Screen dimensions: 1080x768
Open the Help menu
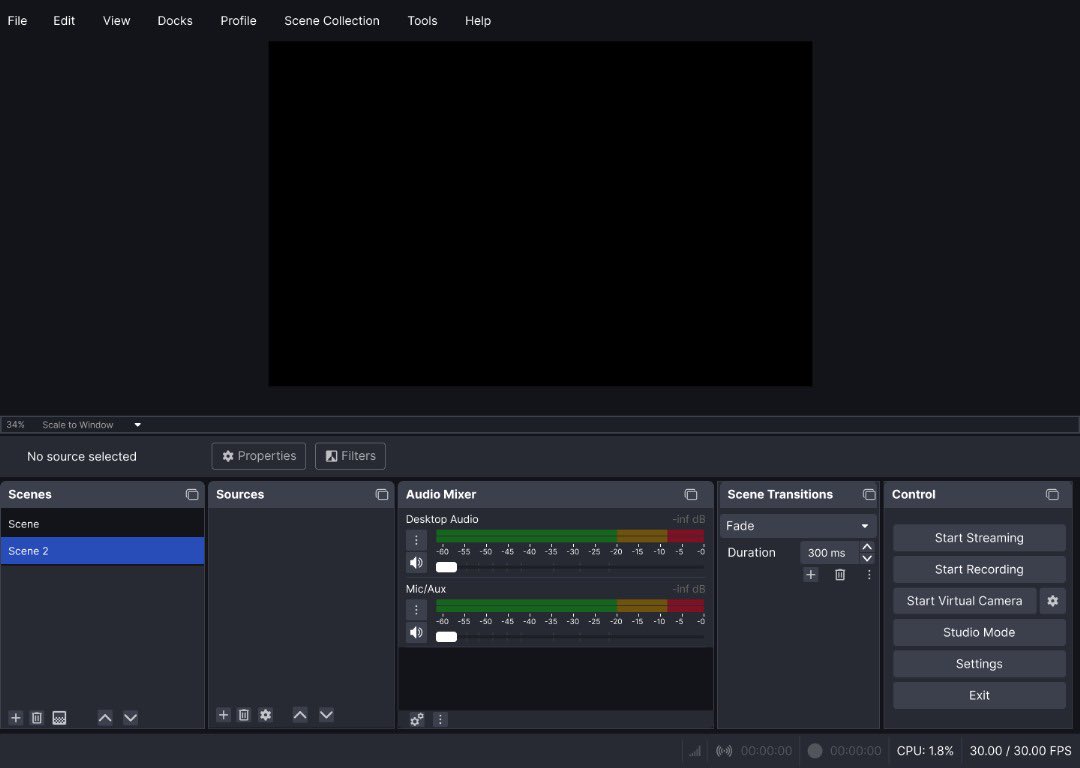click(478, 21)
